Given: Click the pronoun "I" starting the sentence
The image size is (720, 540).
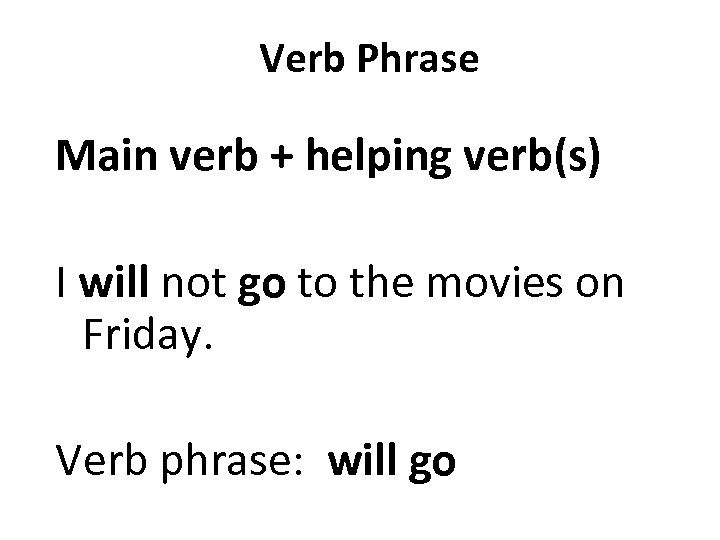Looking at the screenshot, I should [x=64, y=285].
